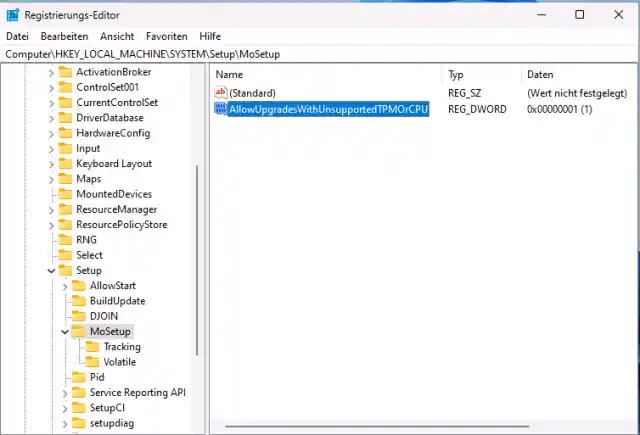Click the Tracking folder icon
The height and width of the screenshot is (435, 640).
[x=92, y=347]
